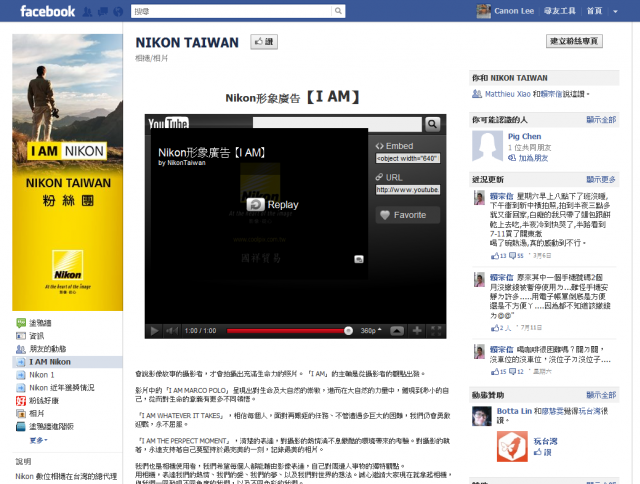
Task: Toggle the video volume mute icon
Action: 172,331
